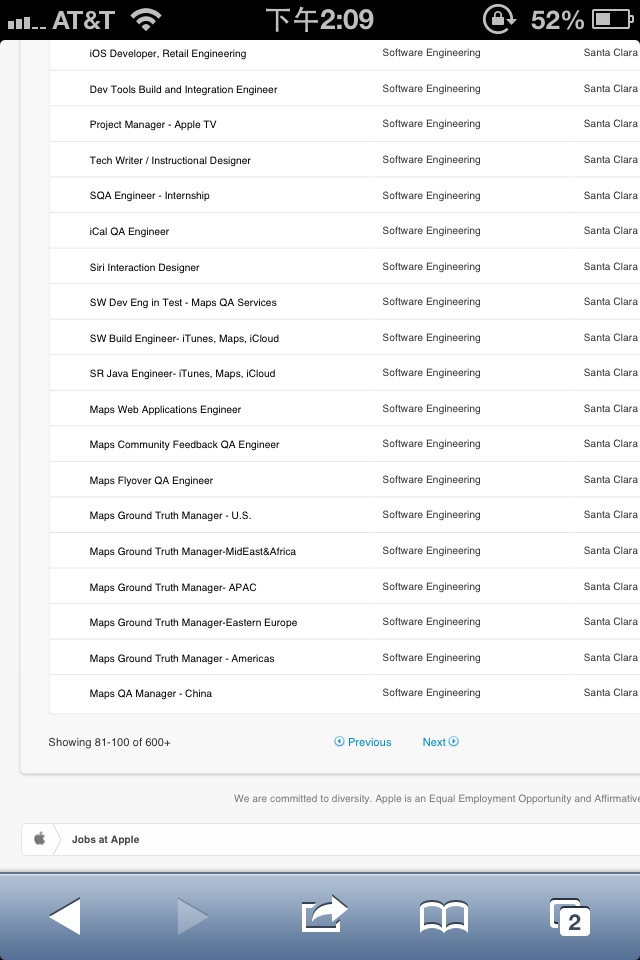Screen dimensions: 640x960
Task: Open the Safari share menu
Action: click(x=324, y=914)
